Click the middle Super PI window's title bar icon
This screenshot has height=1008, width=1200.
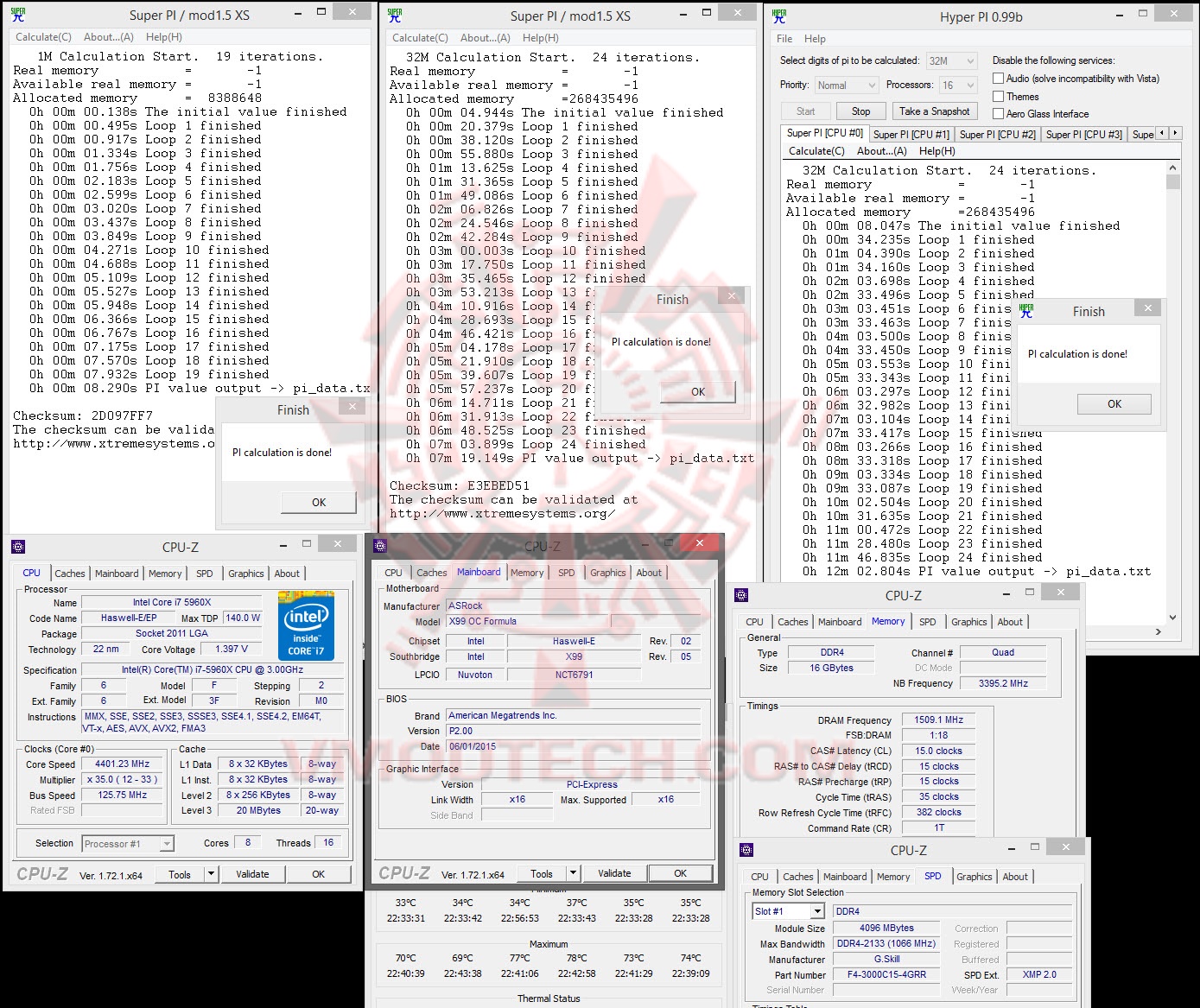pos(395,15)
